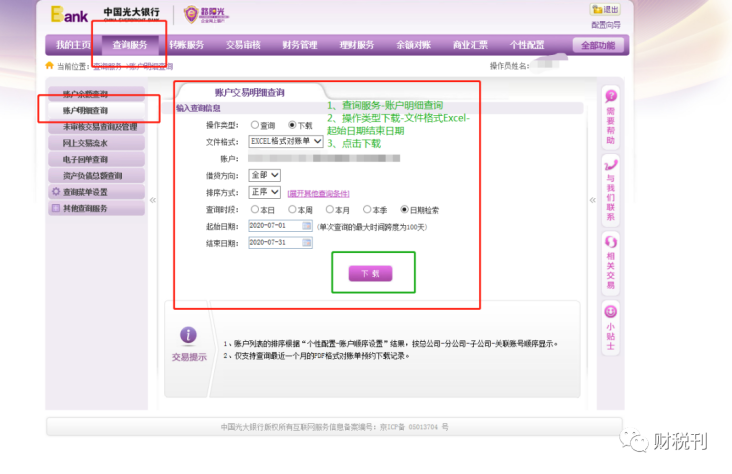732x474 pixels.
Task: Click the purple 下载 button
Action: coord(371,273)
